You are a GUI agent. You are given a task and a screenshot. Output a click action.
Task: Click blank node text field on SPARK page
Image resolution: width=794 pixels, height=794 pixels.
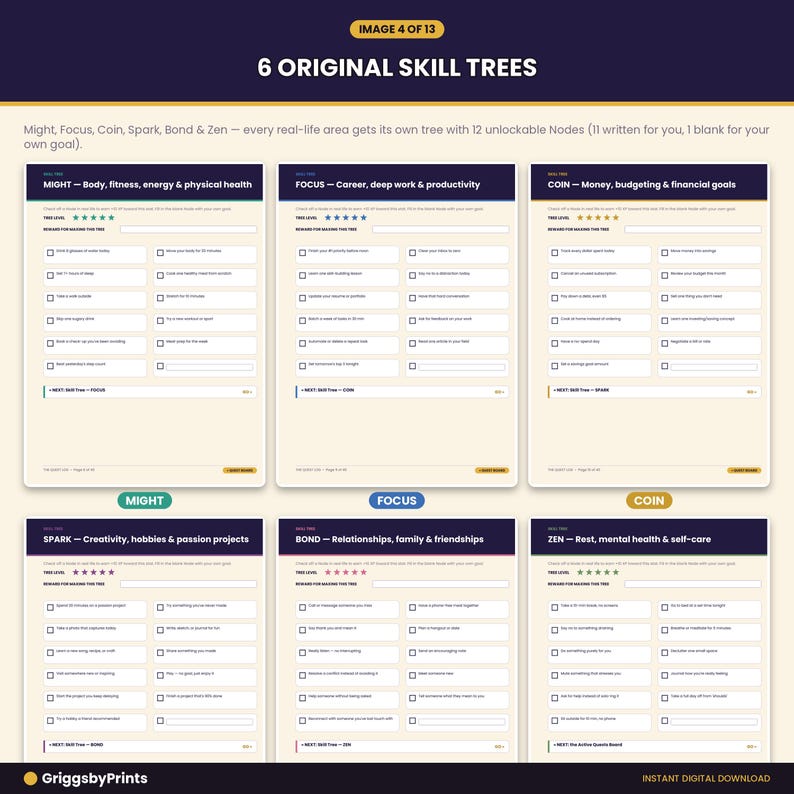209,722
